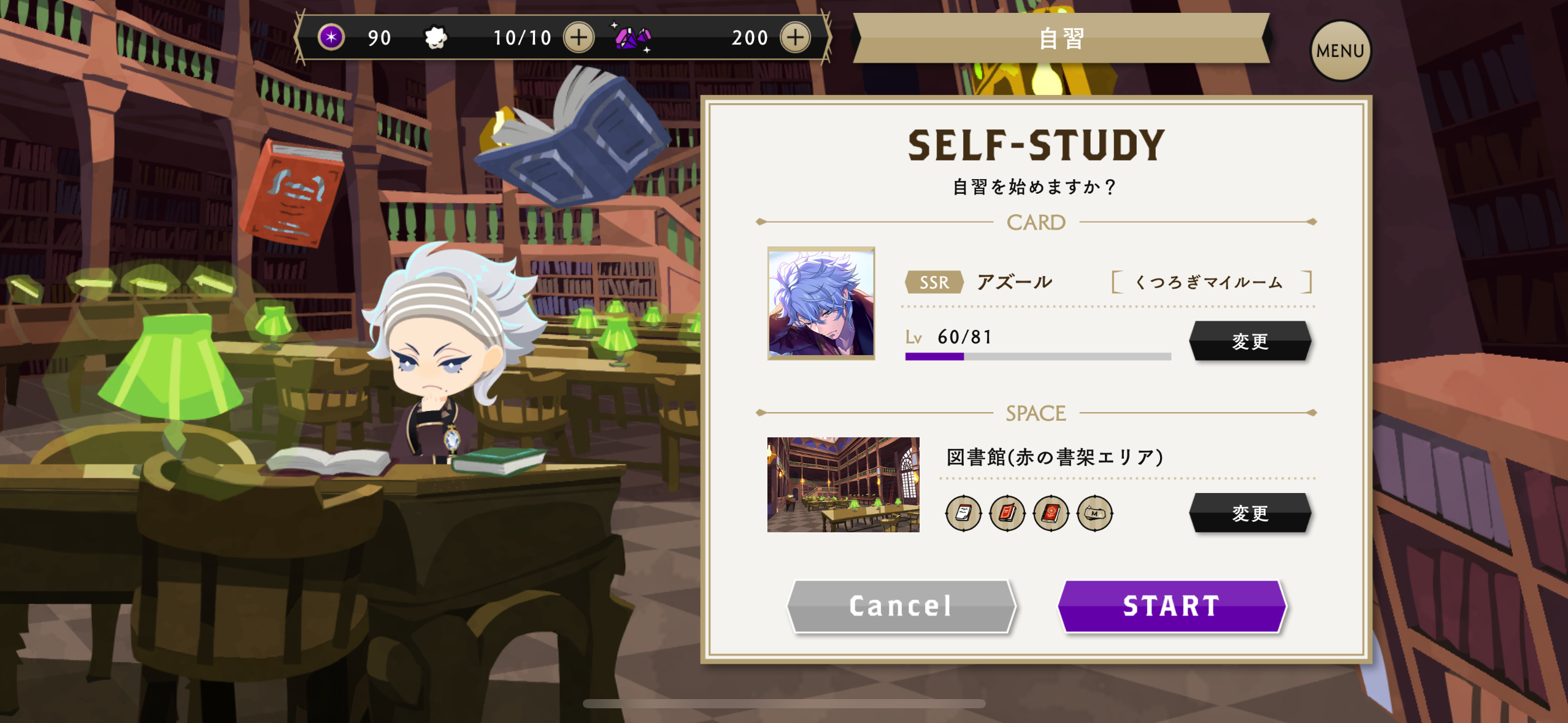Tap the library space thumbnail image
Image resolution: width=1568 pixels, height=723 pixels.
tap(843, 484)
